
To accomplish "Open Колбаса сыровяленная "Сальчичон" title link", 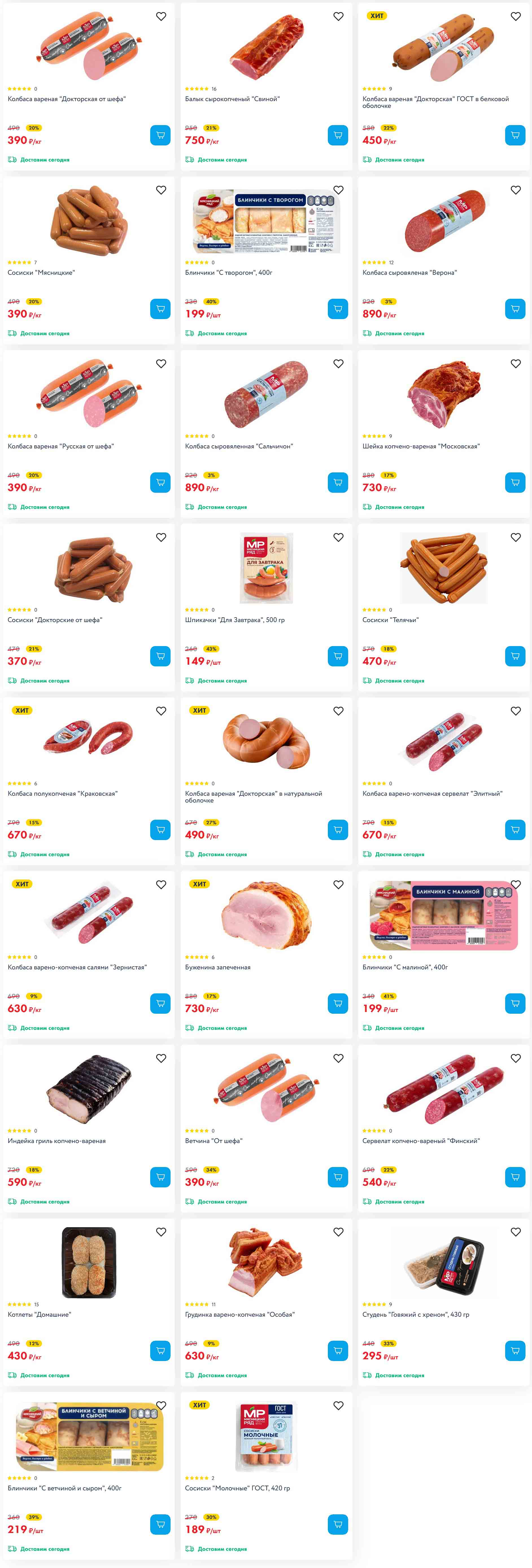I will (239, 446).
